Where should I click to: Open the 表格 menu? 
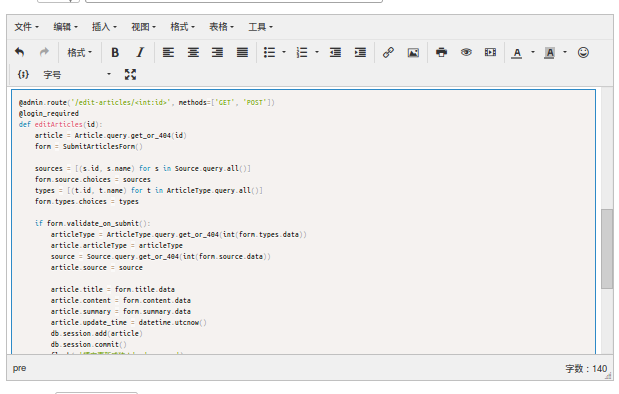221,27
